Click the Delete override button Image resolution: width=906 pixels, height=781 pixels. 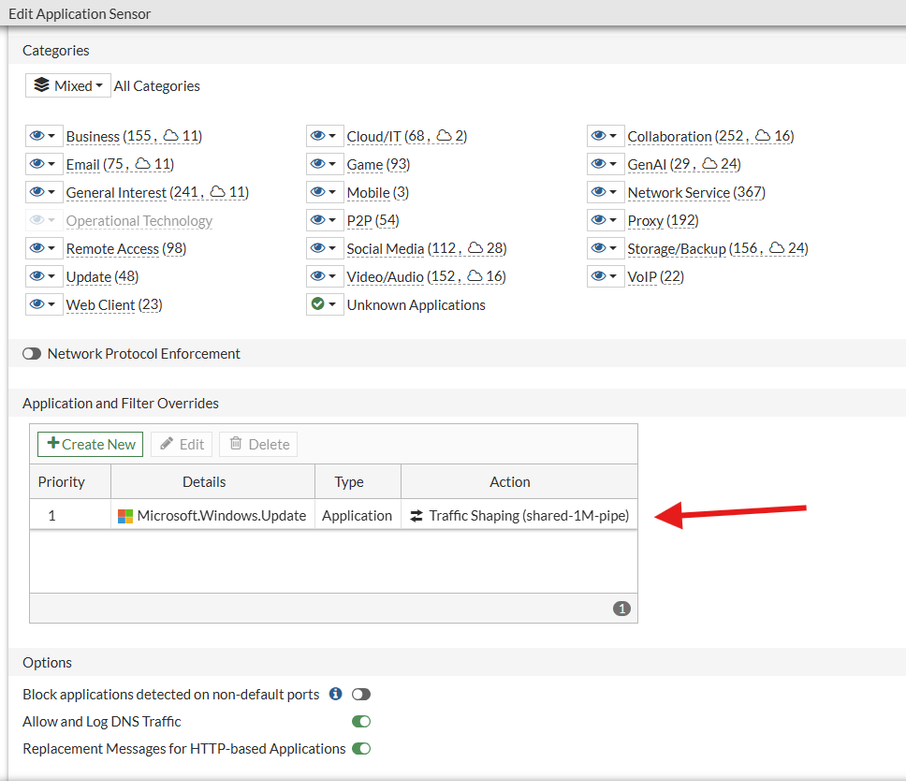[258, 444]
